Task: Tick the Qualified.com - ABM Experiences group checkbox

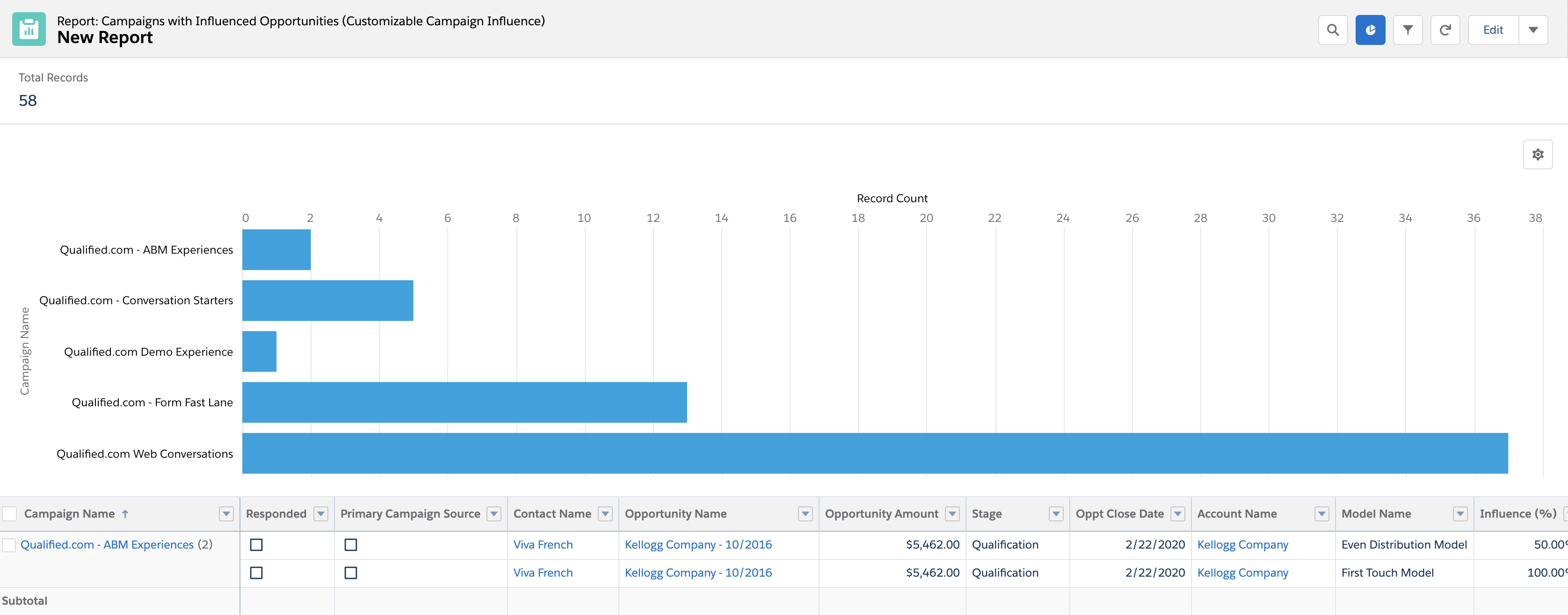Action: pos(9,544)
